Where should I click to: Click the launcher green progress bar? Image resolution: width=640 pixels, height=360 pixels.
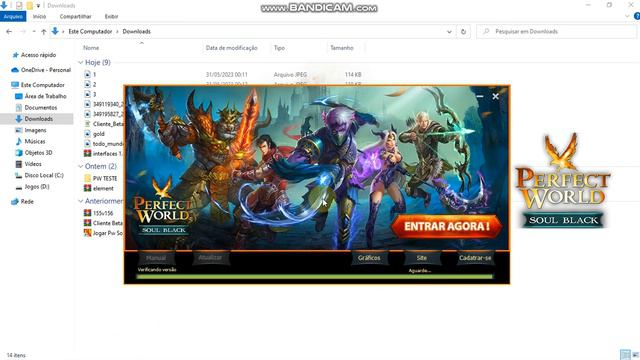pos(315,277)
